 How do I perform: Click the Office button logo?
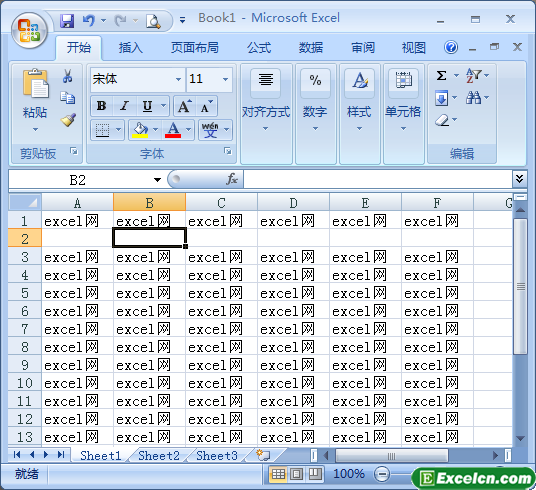[x=29, y=30]
